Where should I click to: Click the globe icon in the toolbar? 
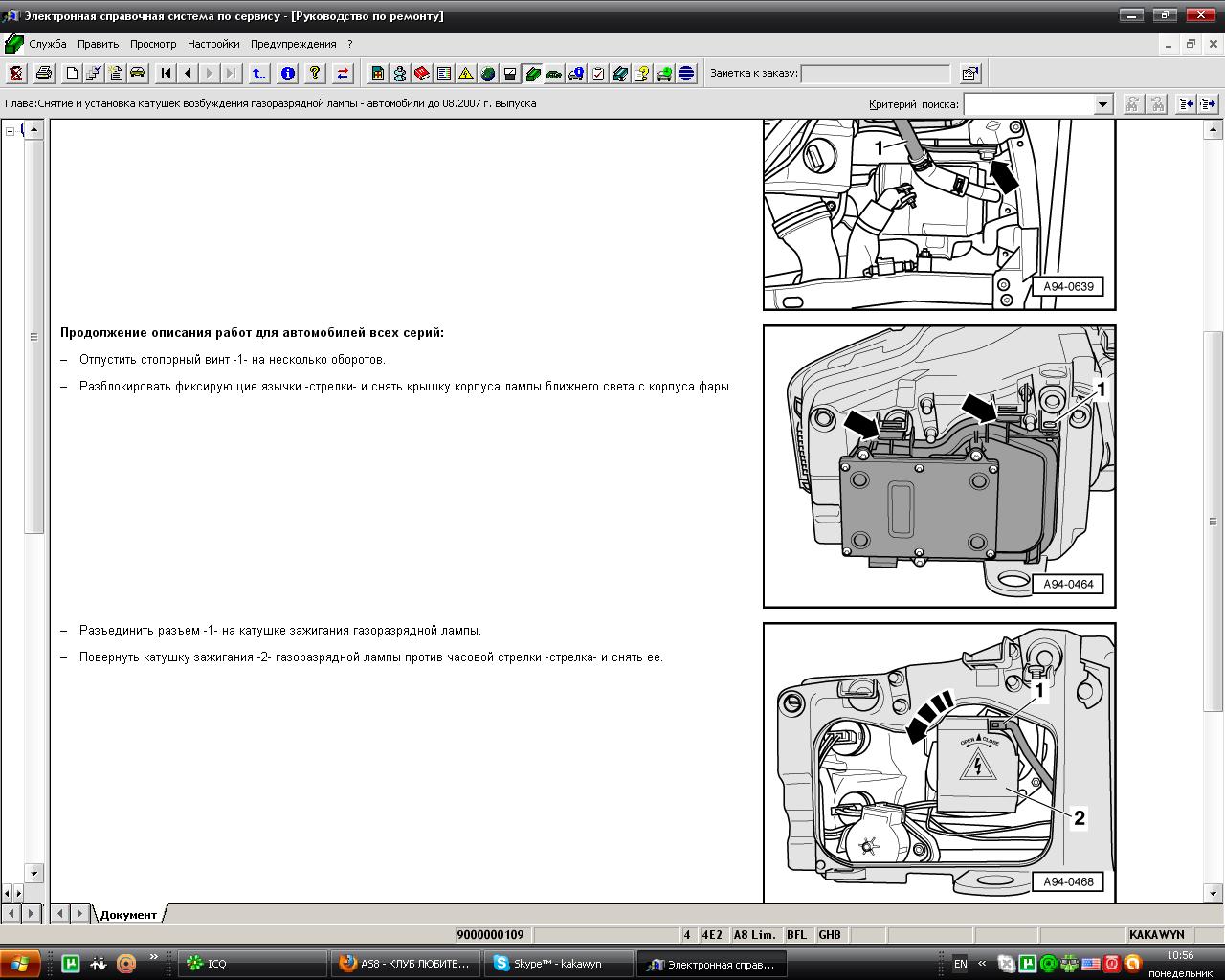point(488,74)
